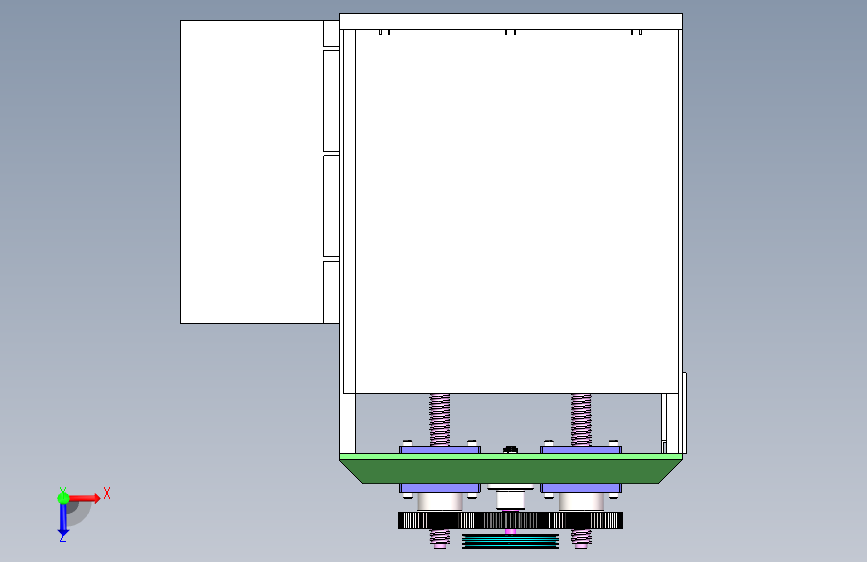Select the left threaded lead screw above plate
The height and width of the screenshot is (562, 867).
click(440, 420)
